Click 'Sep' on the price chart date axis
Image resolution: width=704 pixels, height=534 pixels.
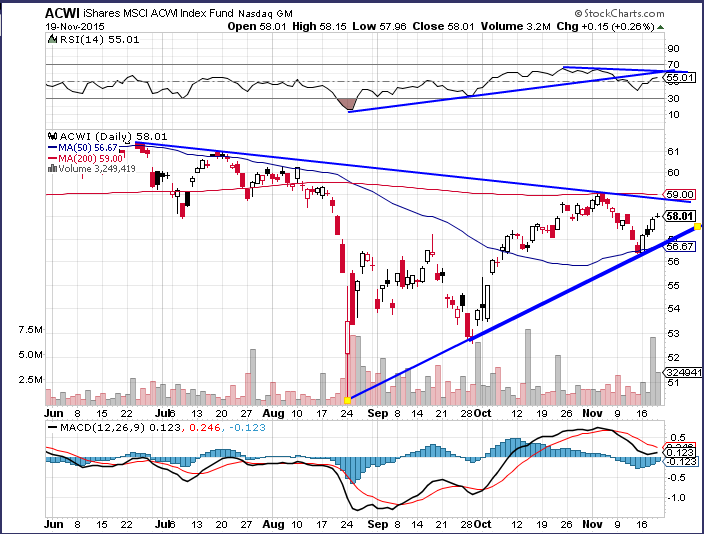[x=378, y=413]
